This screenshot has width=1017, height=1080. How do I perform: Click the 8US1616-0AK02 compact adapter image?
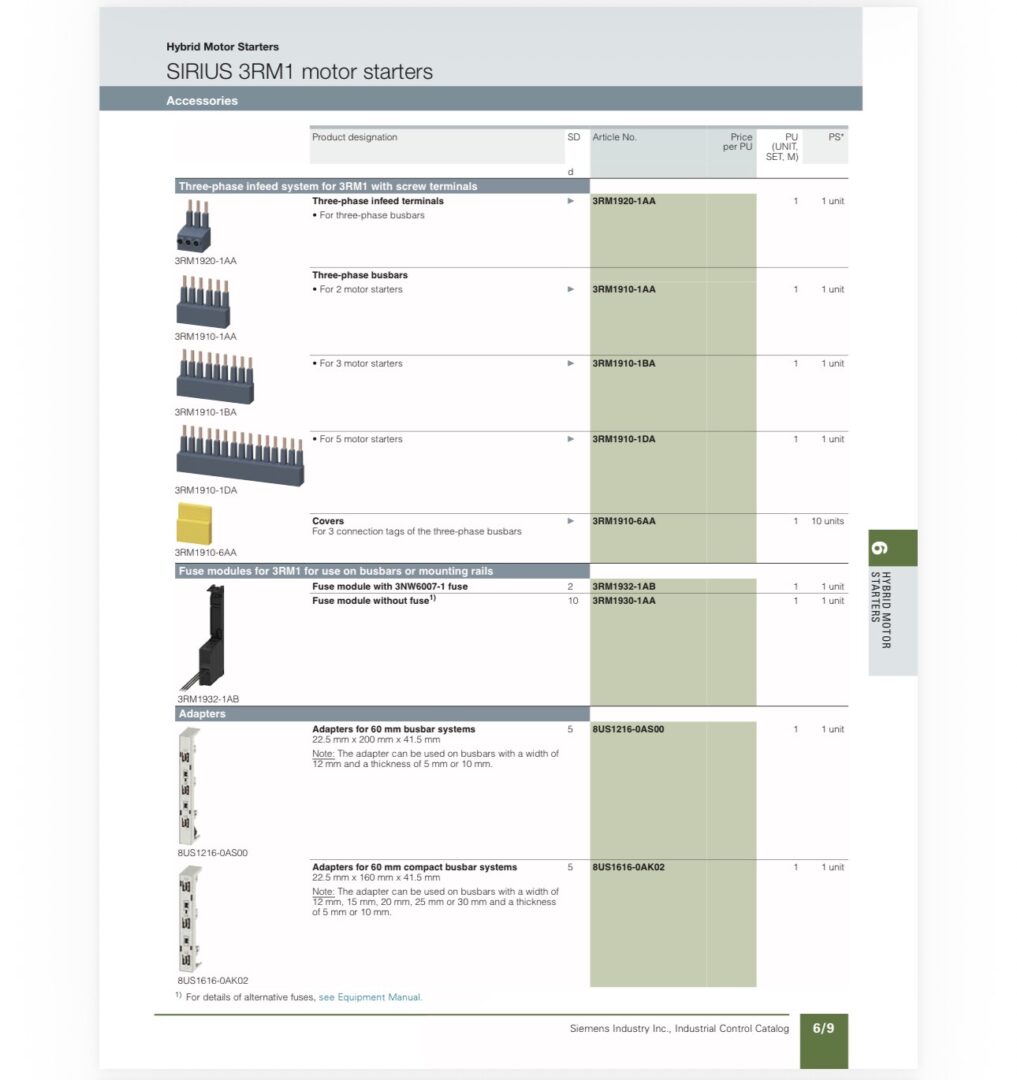(188, 919)
